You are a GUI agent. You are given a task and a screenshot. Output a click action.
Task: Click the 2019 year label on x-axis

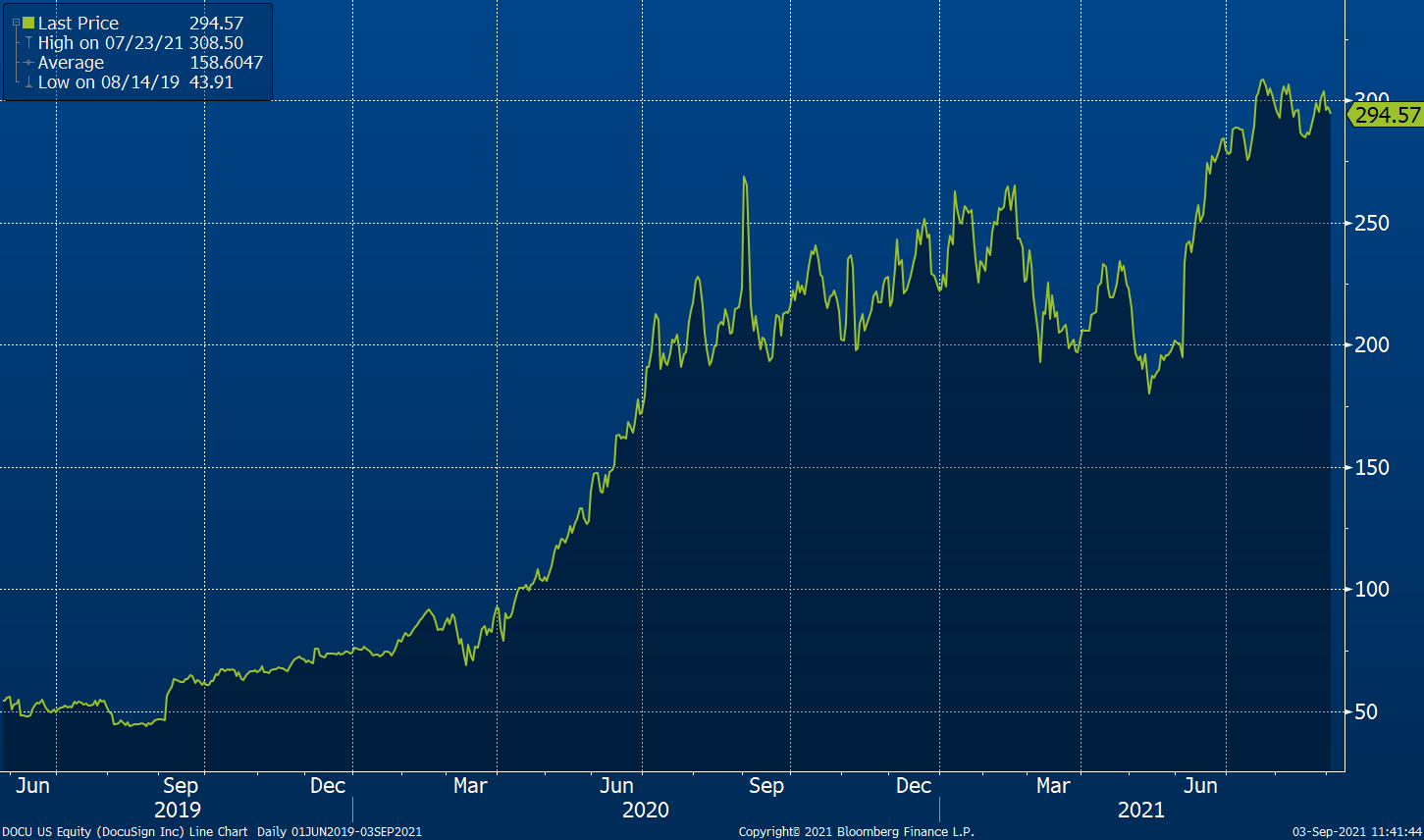click(x=178, y=810)
